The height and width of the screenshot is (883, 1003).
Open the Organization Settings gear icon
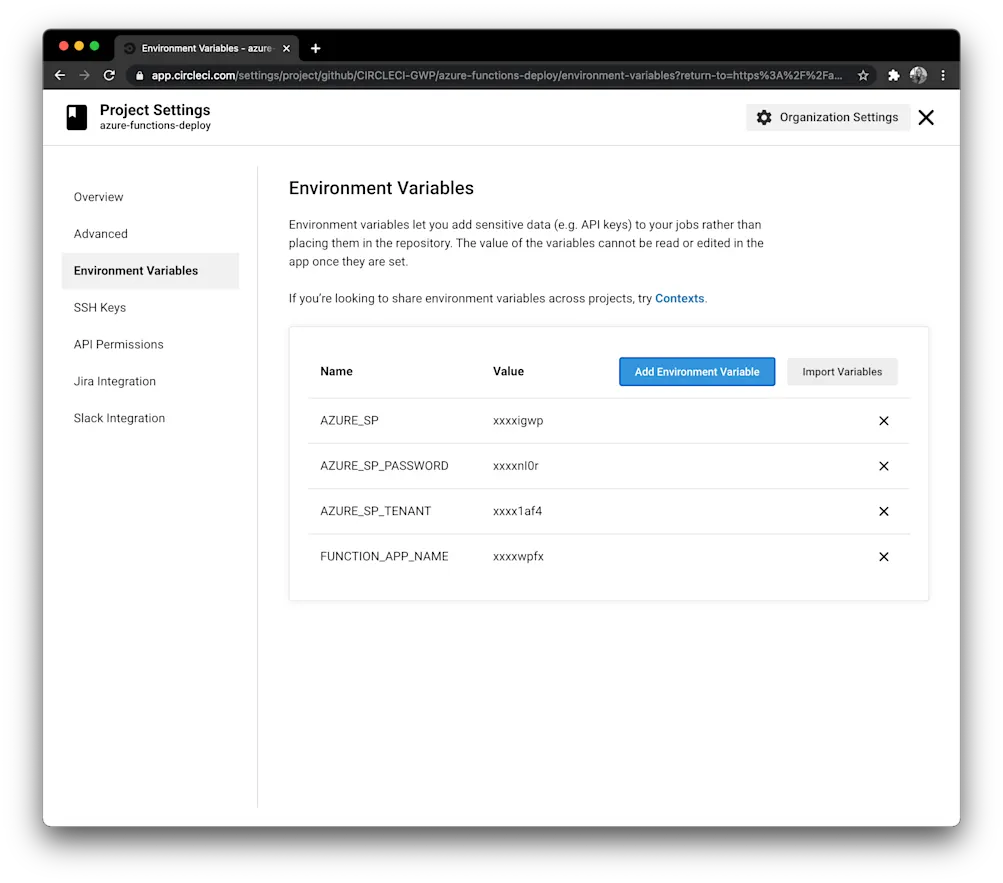coord(764,117)
